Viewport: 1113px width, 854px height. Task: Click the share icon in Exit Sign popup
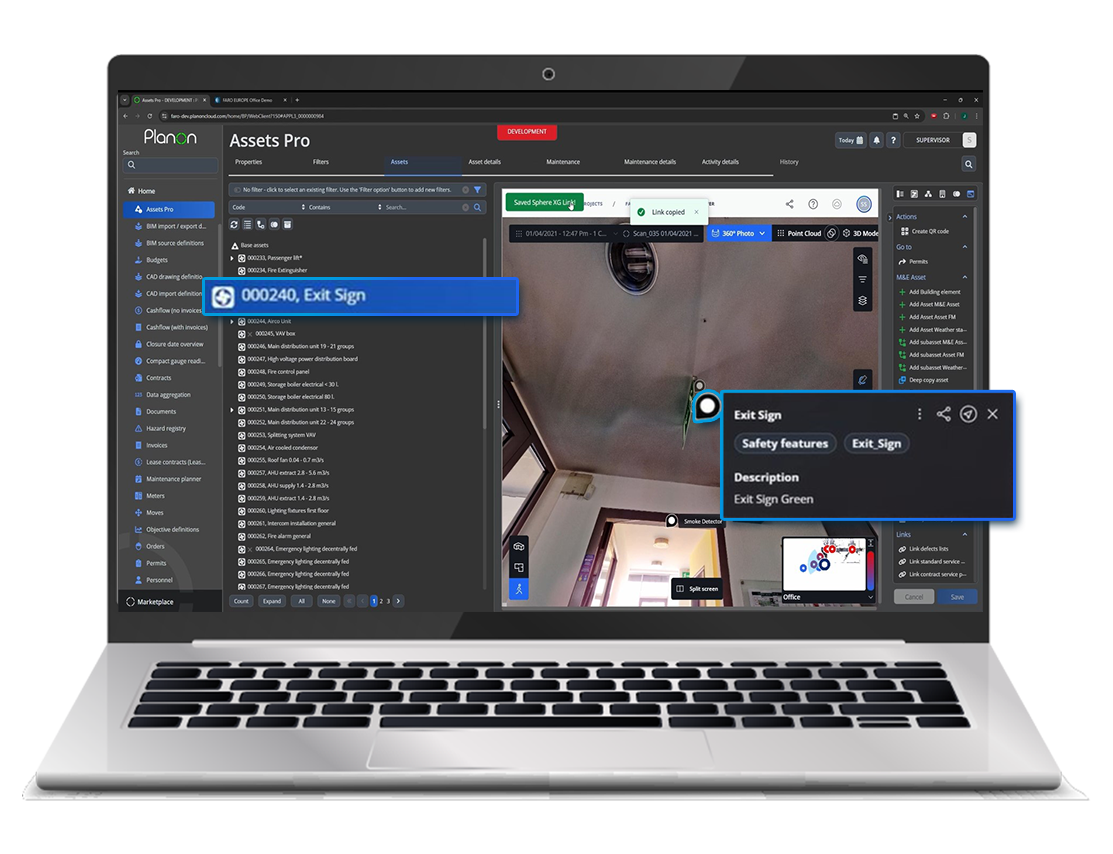coord(943,414)
